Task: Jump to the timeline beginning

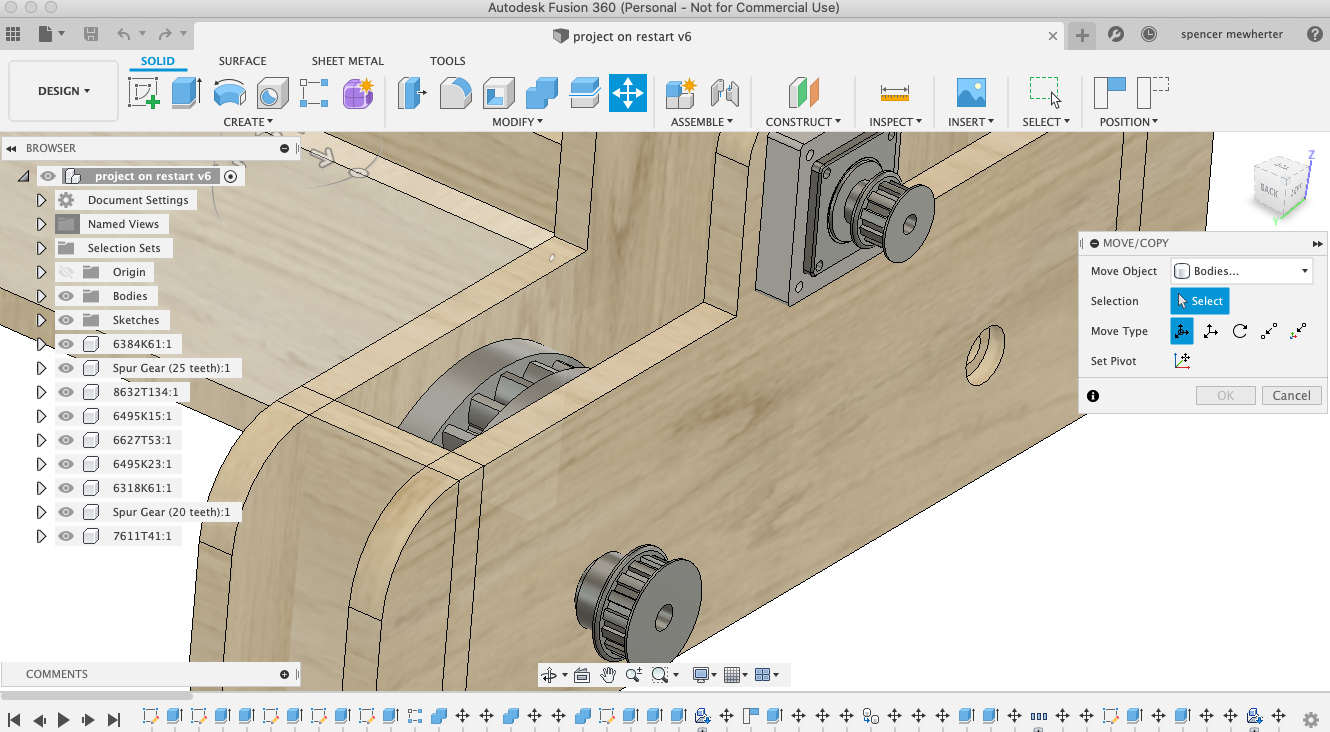Action: (x=15, y=719)
